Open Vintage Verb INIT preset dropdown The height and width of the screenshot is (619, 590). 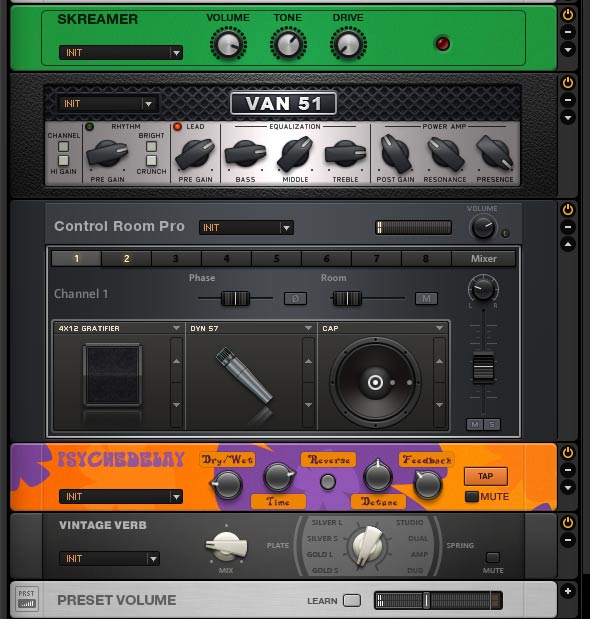(x=109, y=558)
